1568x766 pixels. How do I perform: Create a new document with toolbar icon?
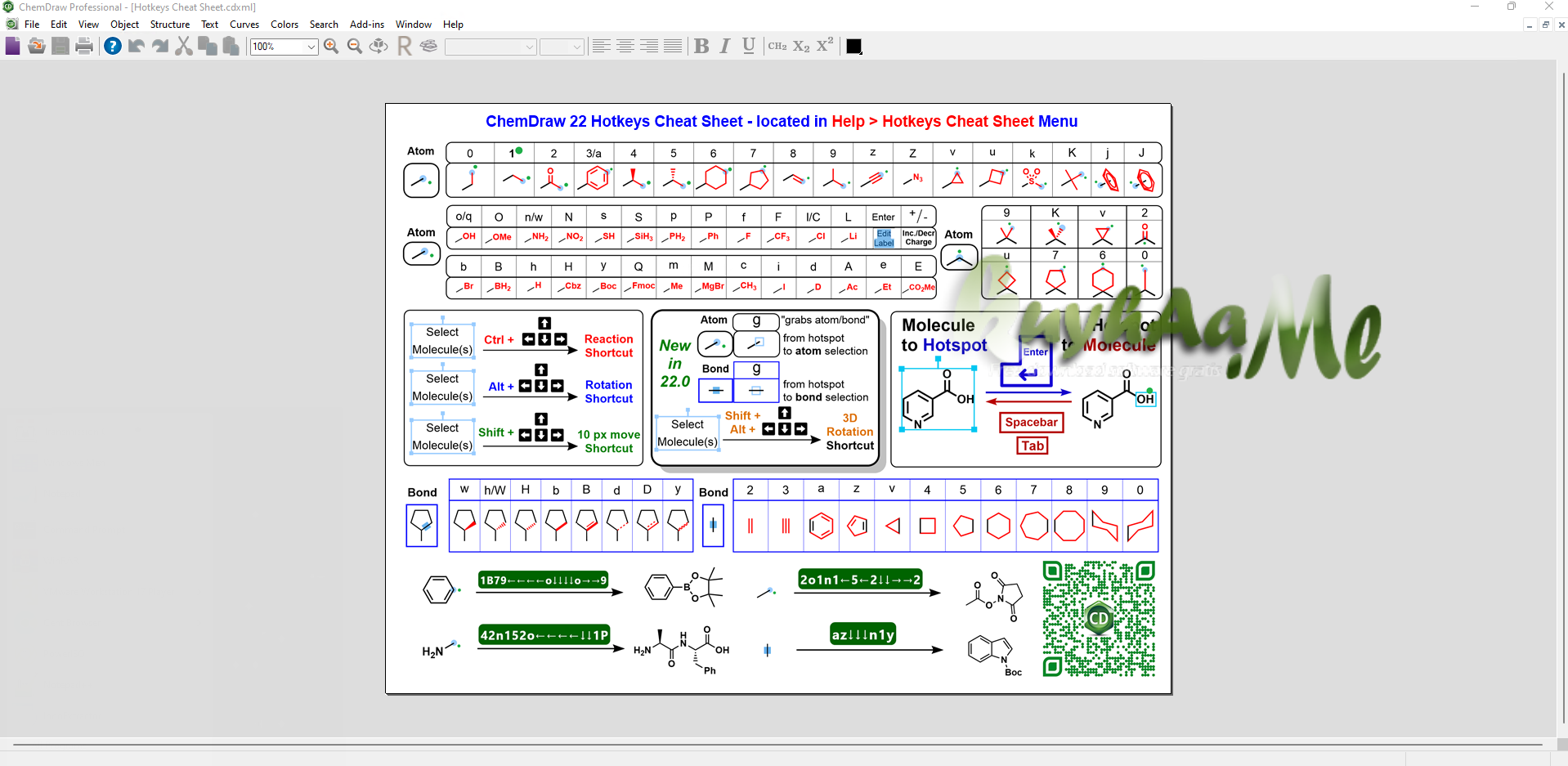[x=12, y=46]
